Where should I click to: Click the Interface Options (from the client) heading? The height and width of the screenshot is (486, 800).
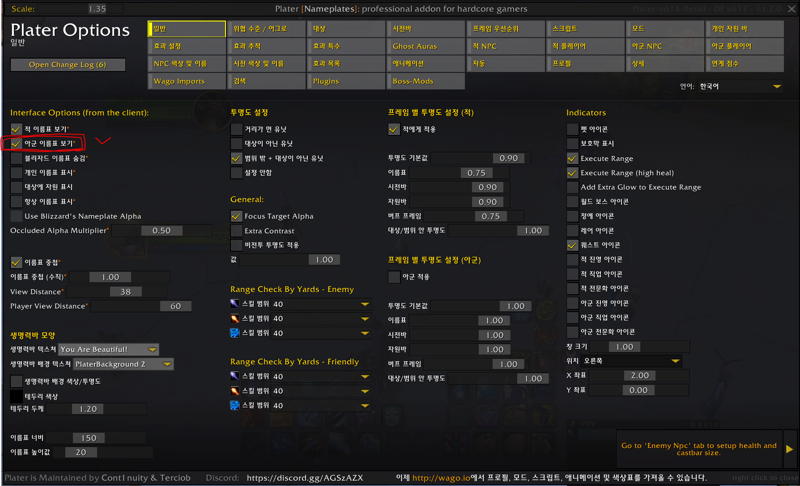80,113
